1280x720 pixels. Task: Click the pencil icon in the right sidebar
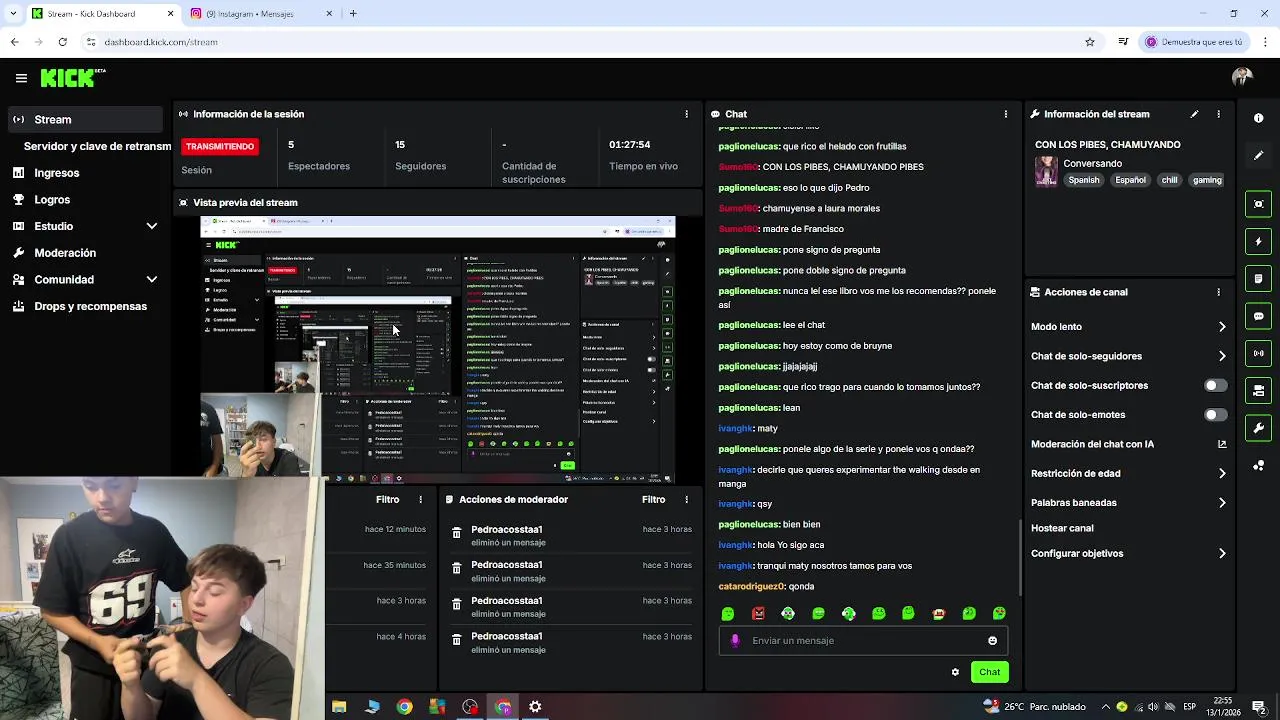tap(1258, 156)
